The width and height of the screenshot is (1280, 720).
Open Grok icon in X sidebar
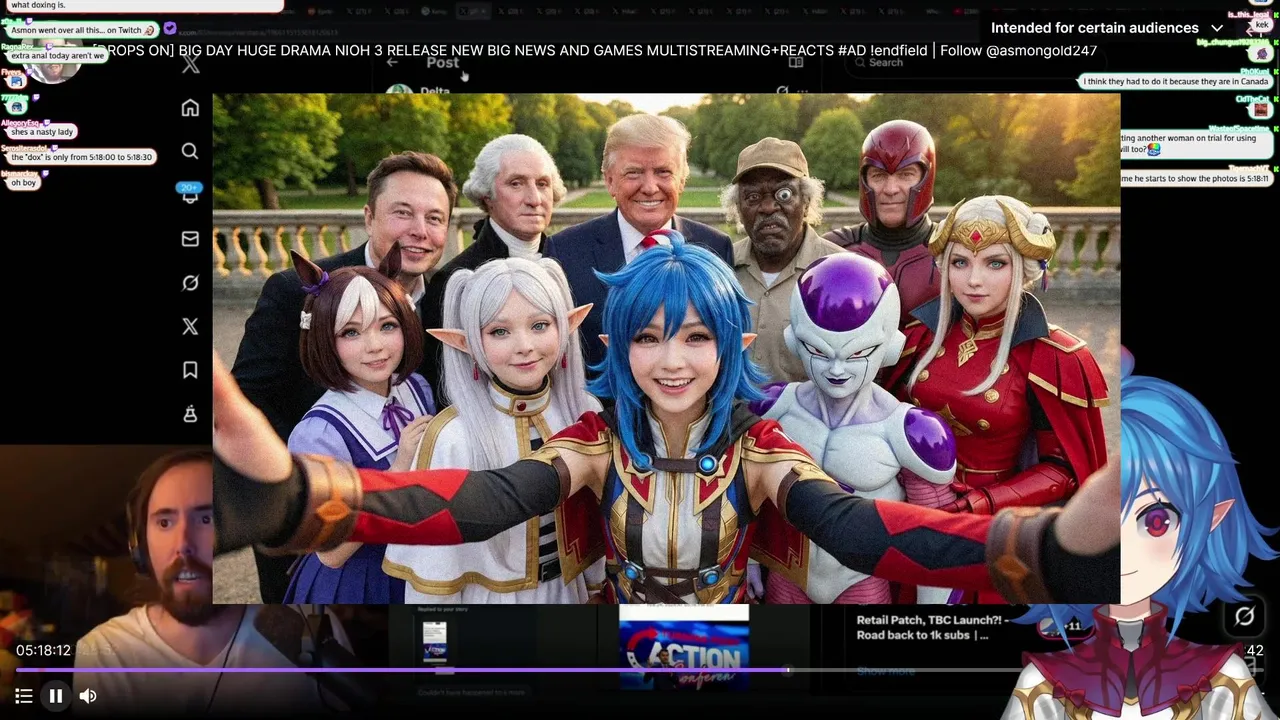click(x=190, y=283)
